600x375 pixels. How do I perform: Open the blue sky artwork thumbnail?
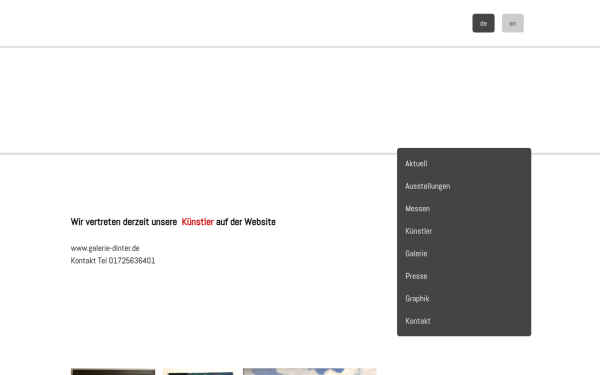(x=310, y=372)
